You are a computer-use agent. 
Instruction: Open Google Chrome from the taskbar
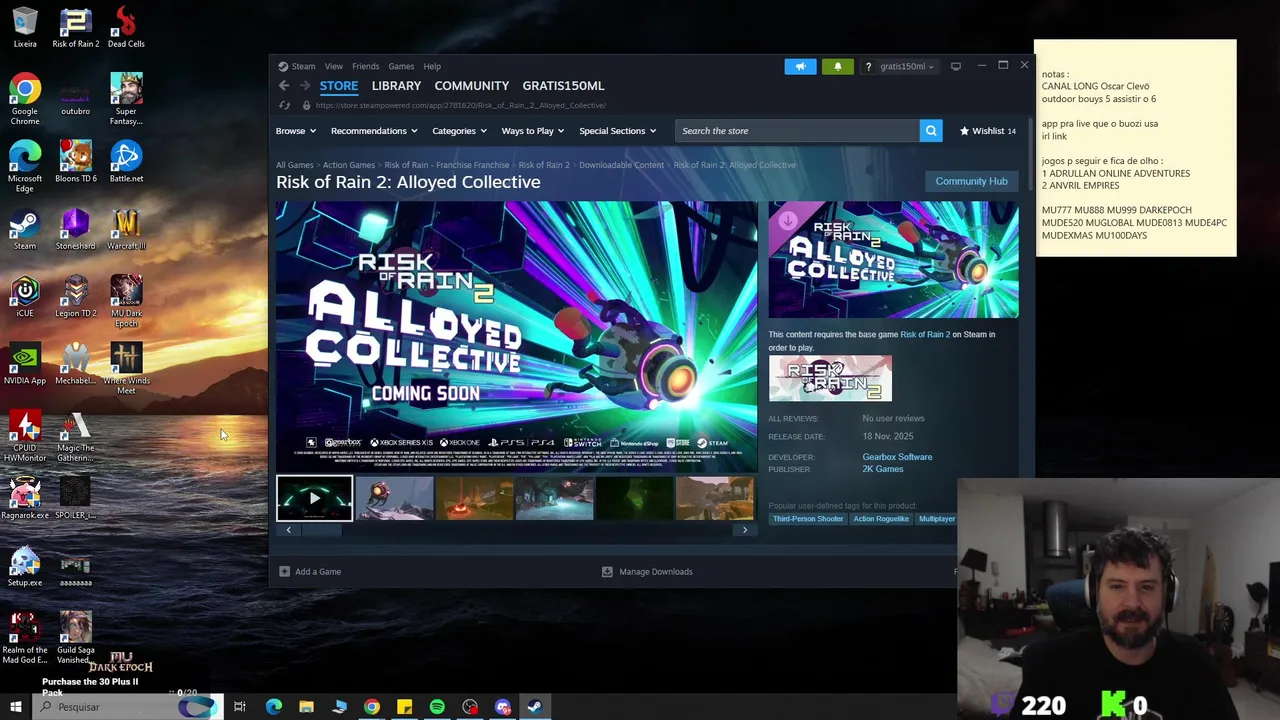(x=372, y=707)
